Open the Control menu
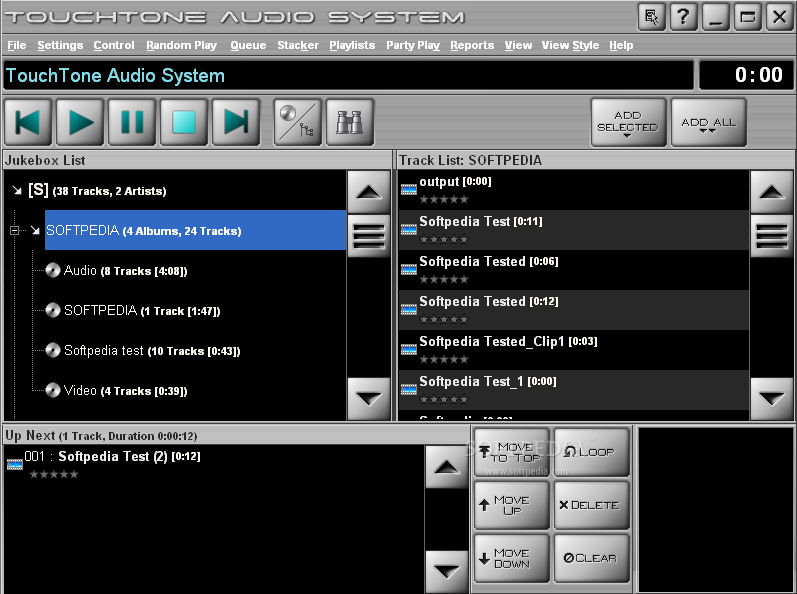This screenshot has width=797, height=594. pyautogui.click(x=114, y=45)
